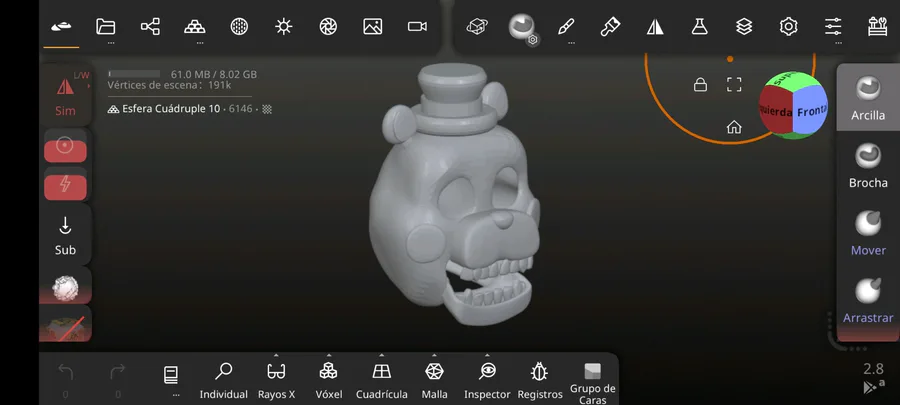This screenshot has height=405, width=900.
Task: Select the Arrastrar drag tool
Action: click(x=868, y=301)
